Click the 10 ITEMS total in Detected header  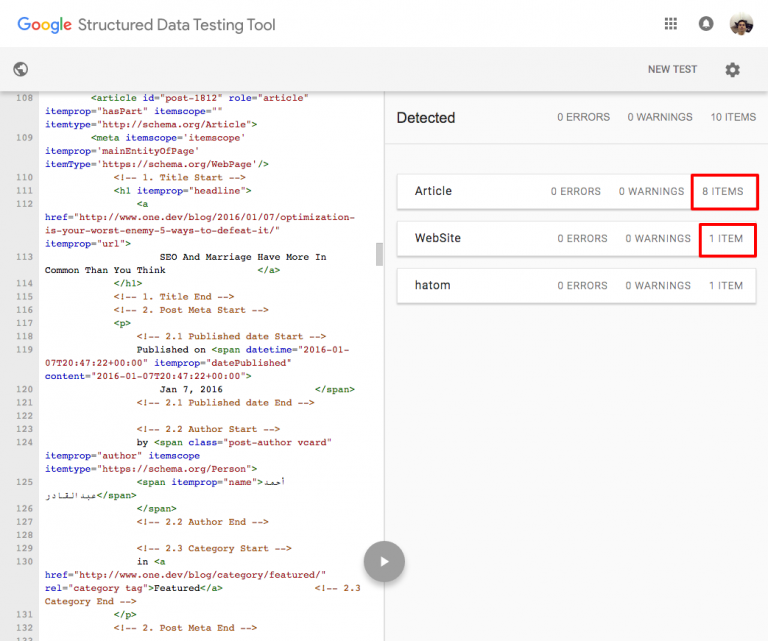click(x=733, y=117)
